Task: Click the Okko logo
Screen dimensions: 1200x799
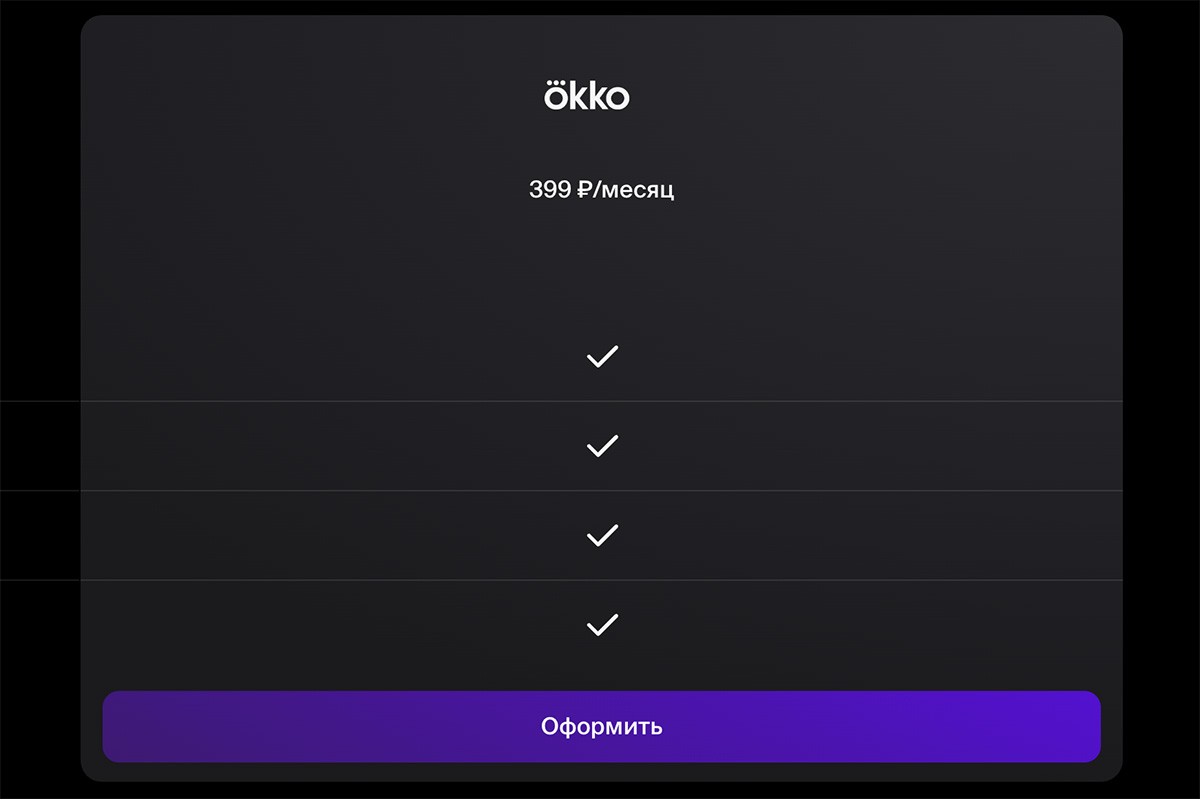Action: [x=588, y=95]
